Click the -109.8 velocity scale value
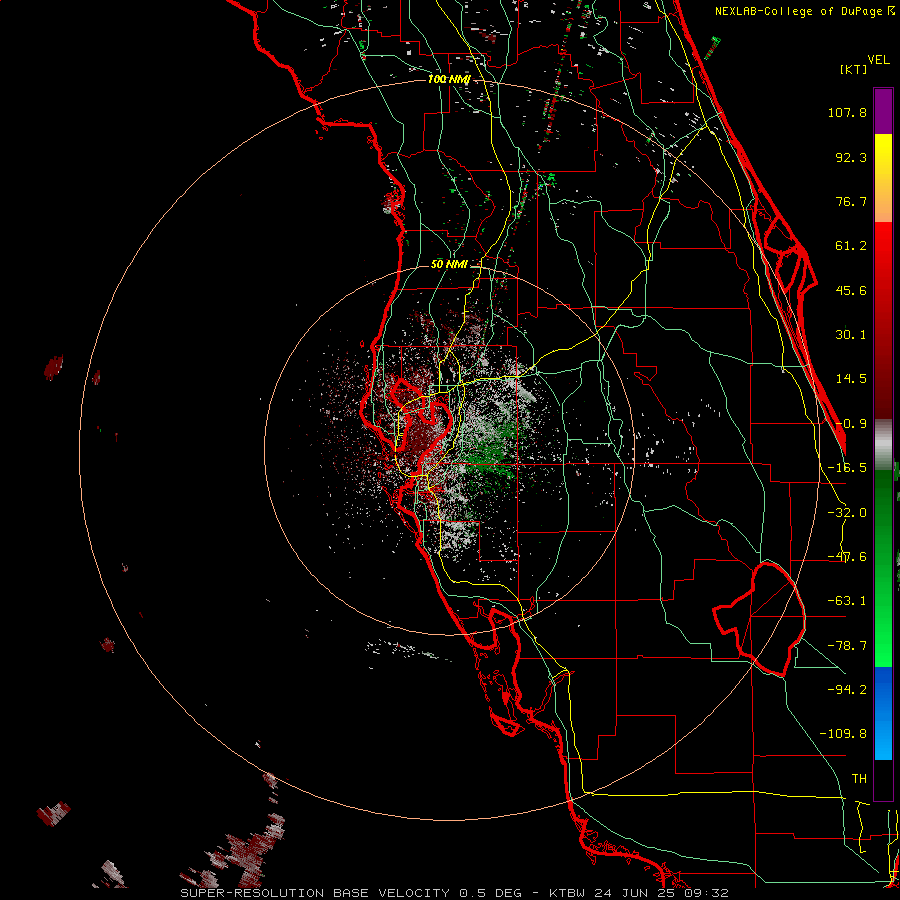 pos(843,734)
